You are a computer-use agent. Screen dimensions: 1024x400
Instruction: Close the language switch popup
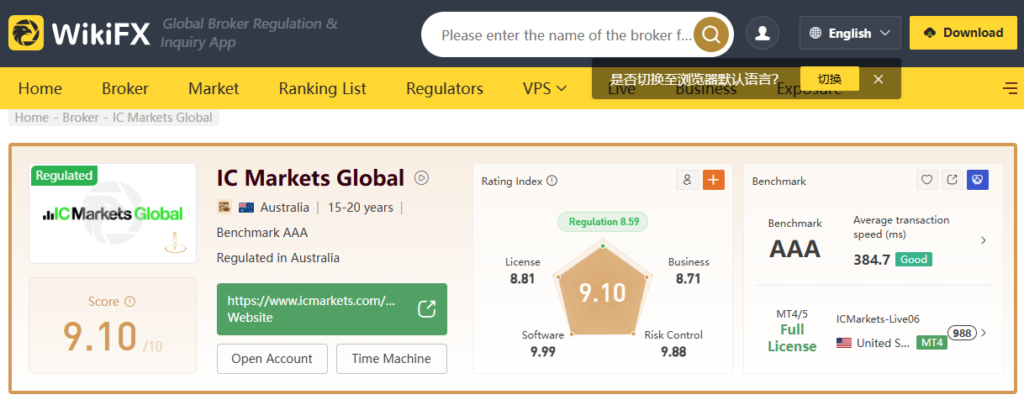click(878, 79)
